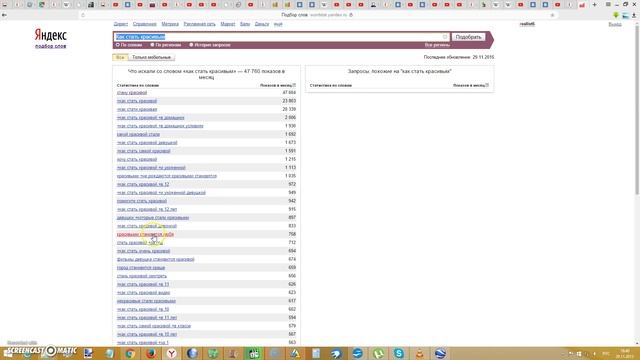
Task: Click help icon beside left 'Показов в месяц'
Action: (x=294, y=85)
